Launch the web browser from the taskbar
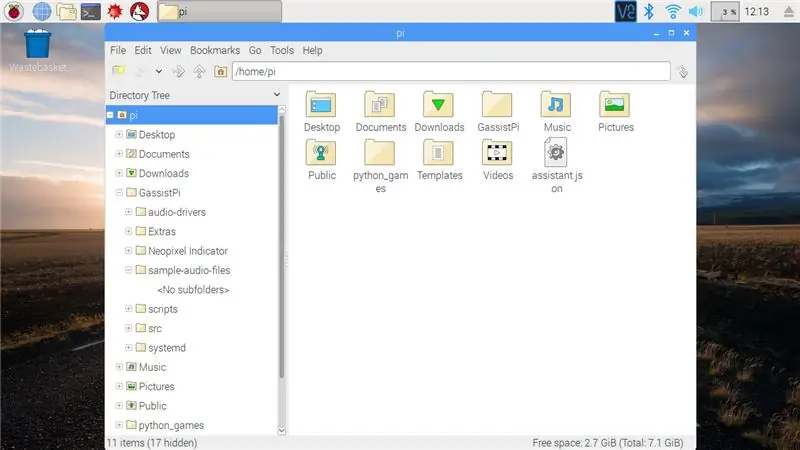This screenshot has height=450, width=800. pyautogui.click(x=41, y=11)
